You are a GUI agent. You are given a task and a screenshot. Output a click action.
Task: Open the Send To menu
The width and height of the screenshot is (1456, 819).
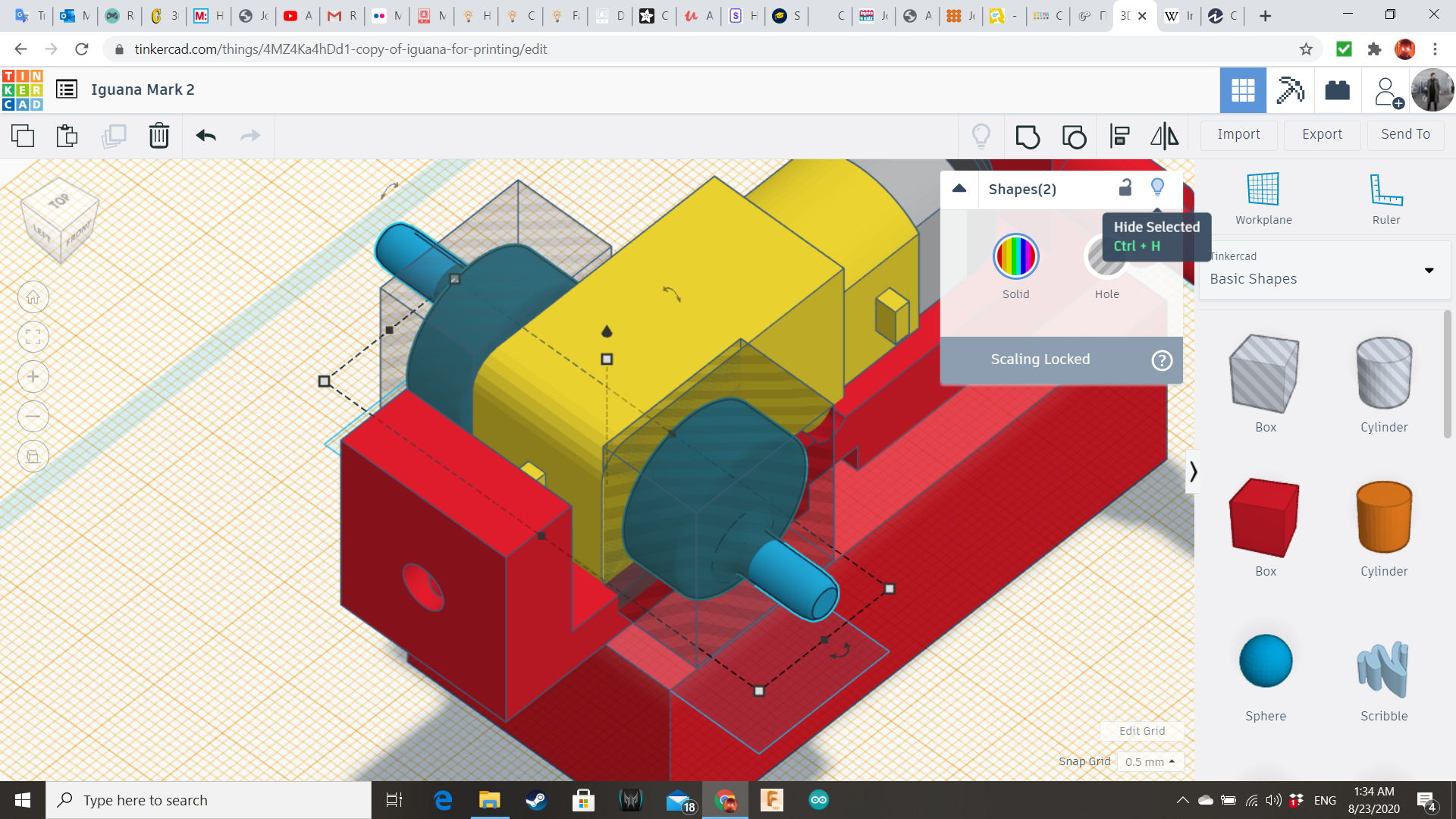[1405, 134]
